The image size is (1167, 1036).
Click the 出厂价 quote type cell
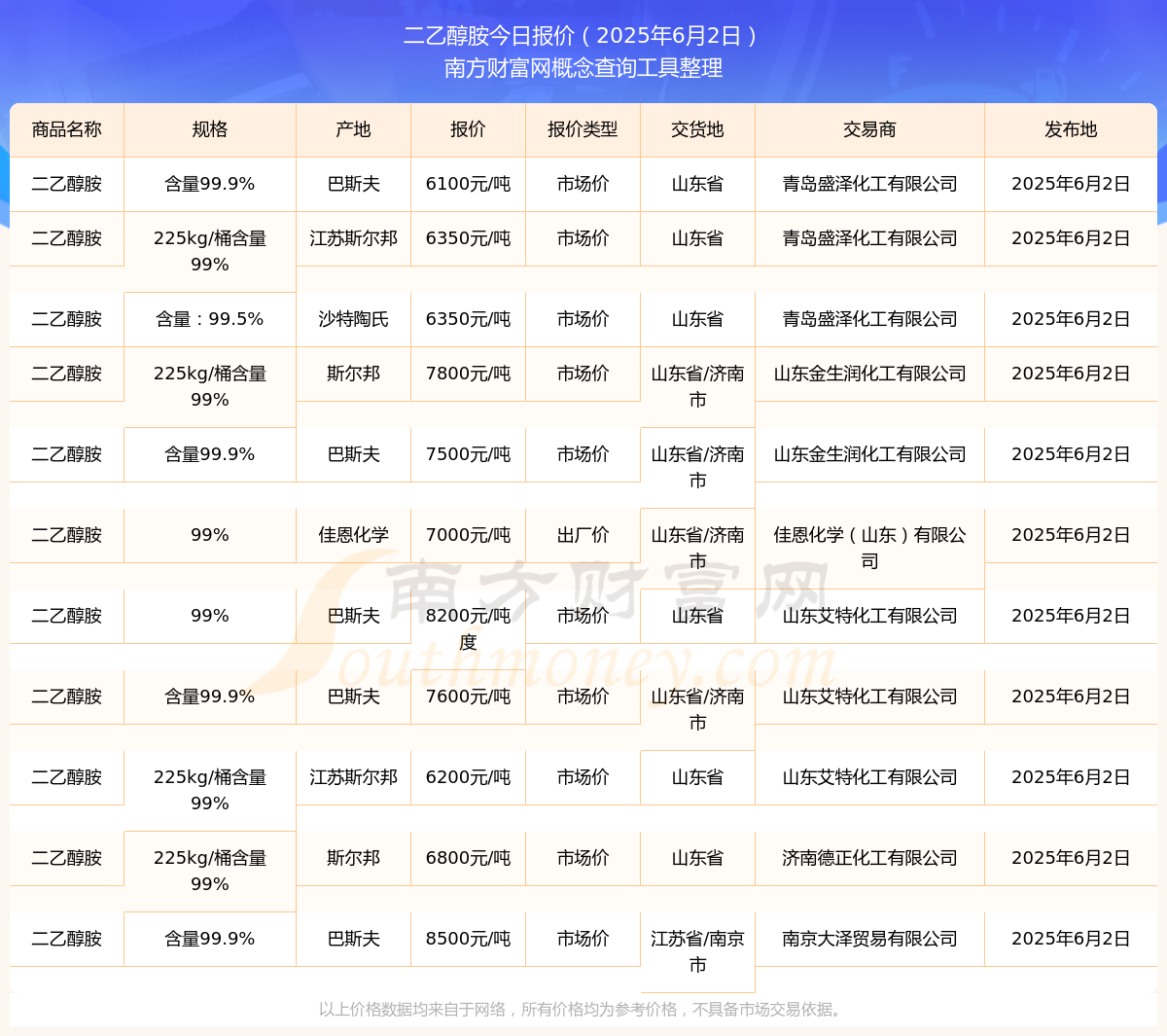click(583, 535)
